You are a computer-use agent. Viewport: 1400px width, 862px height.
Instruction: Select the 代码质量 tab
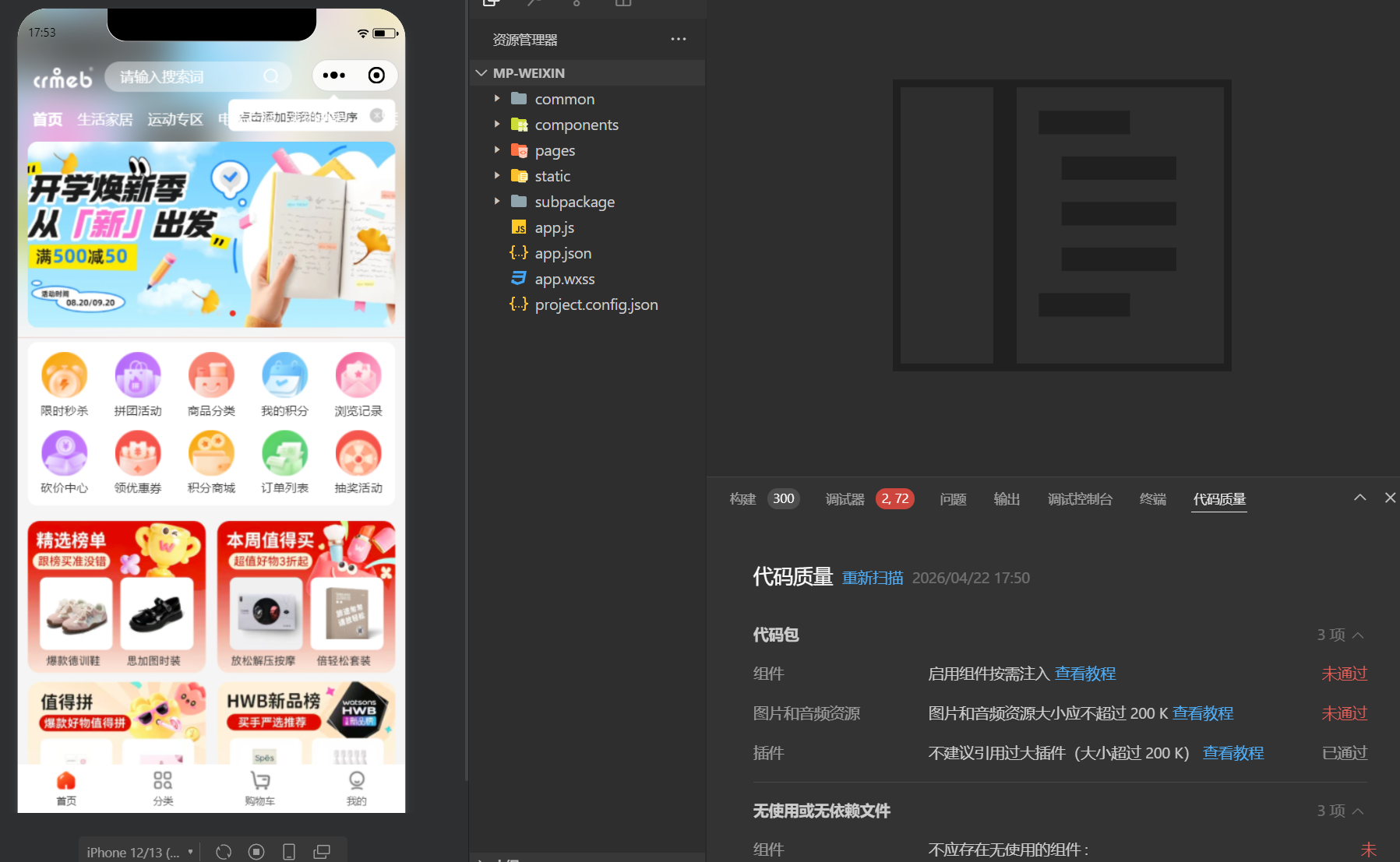click(x=1219, y=499)
